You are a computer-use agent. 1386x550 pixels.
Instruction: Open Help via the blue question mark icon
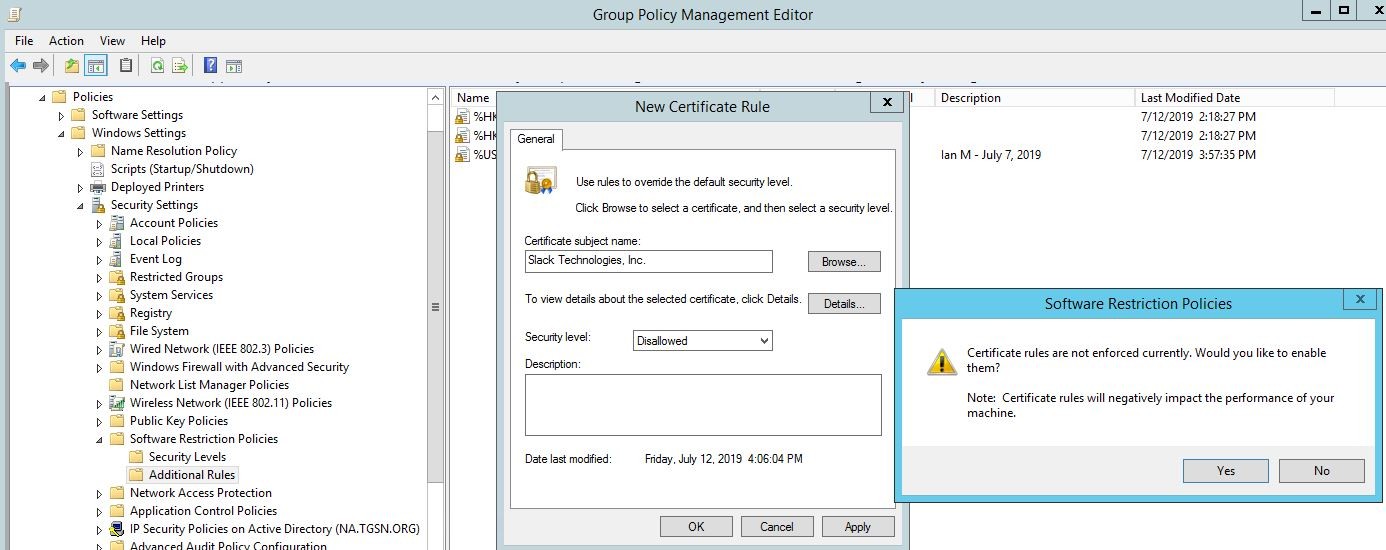pos(210,66)
